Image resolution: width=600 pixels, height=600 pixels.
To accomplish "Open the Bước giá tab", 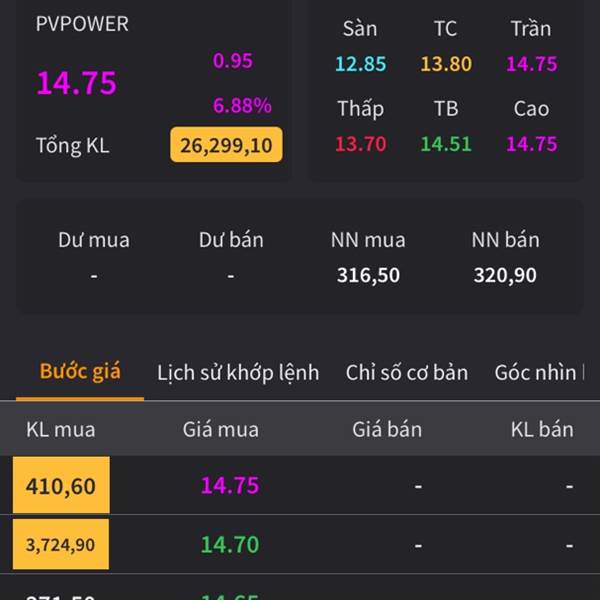I will click(80, 371).
